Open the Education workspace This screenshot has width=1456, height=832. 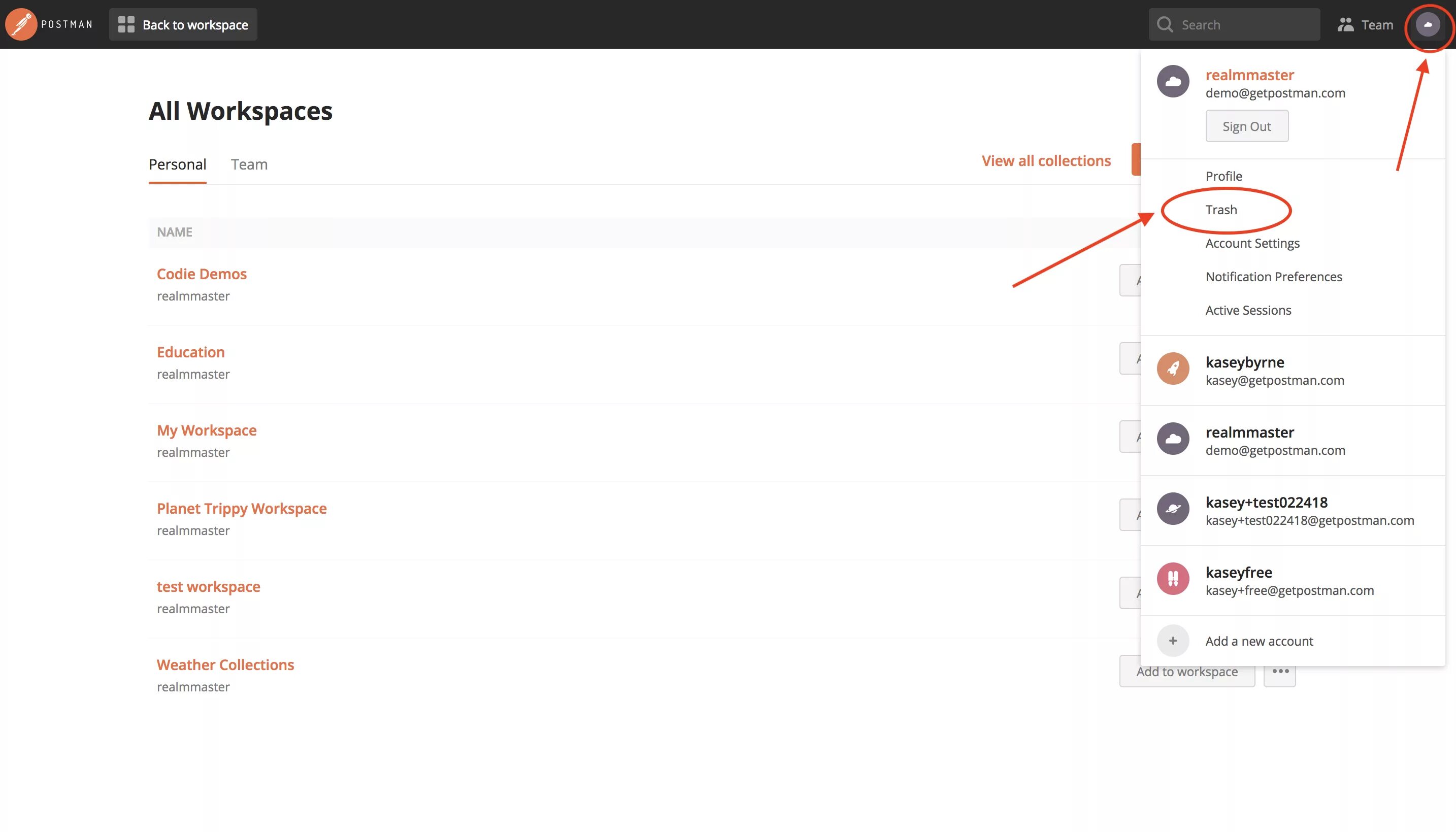coord(191,352)
